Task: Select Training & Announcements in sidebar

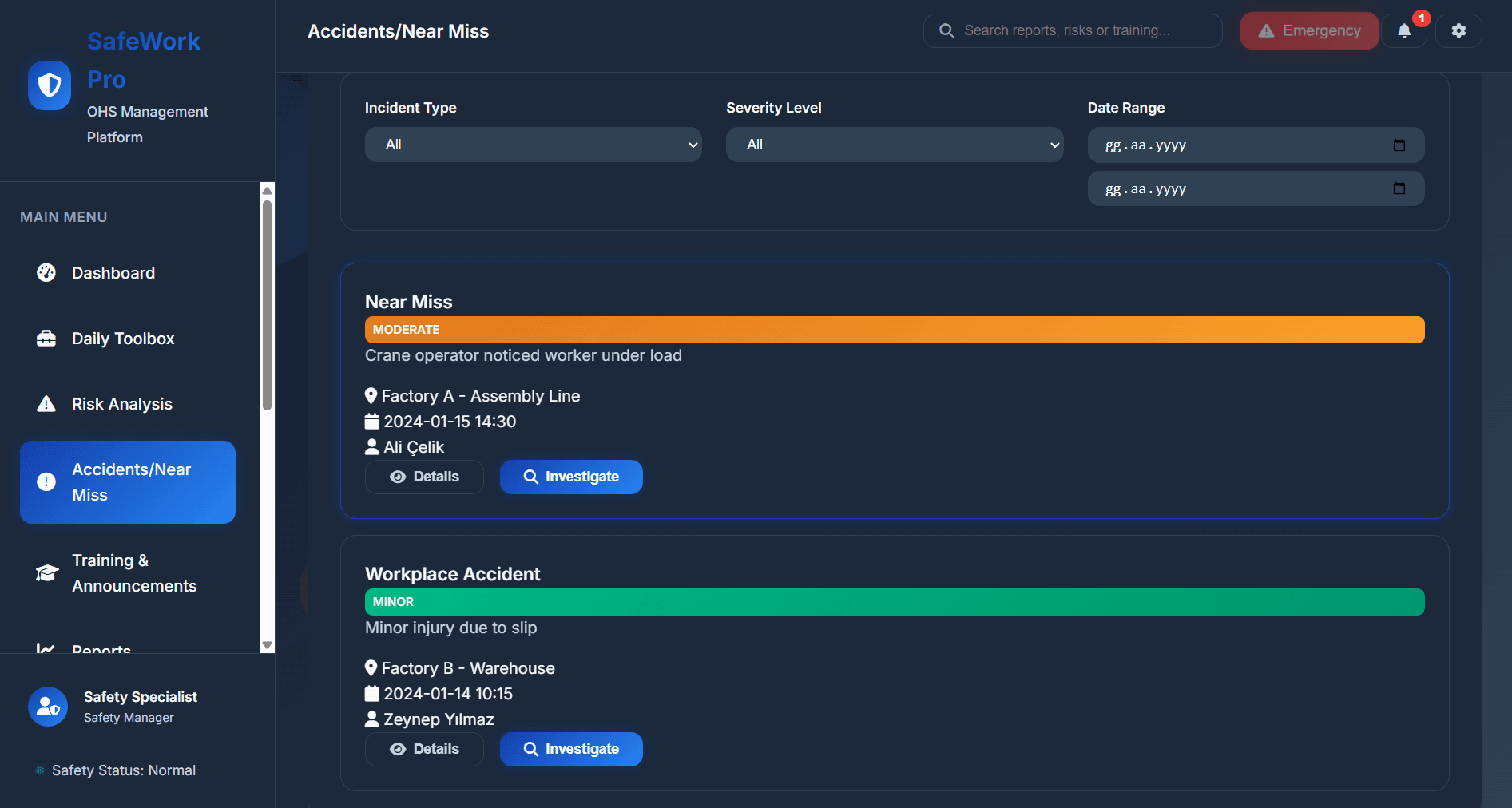Action: coord(133,573)
